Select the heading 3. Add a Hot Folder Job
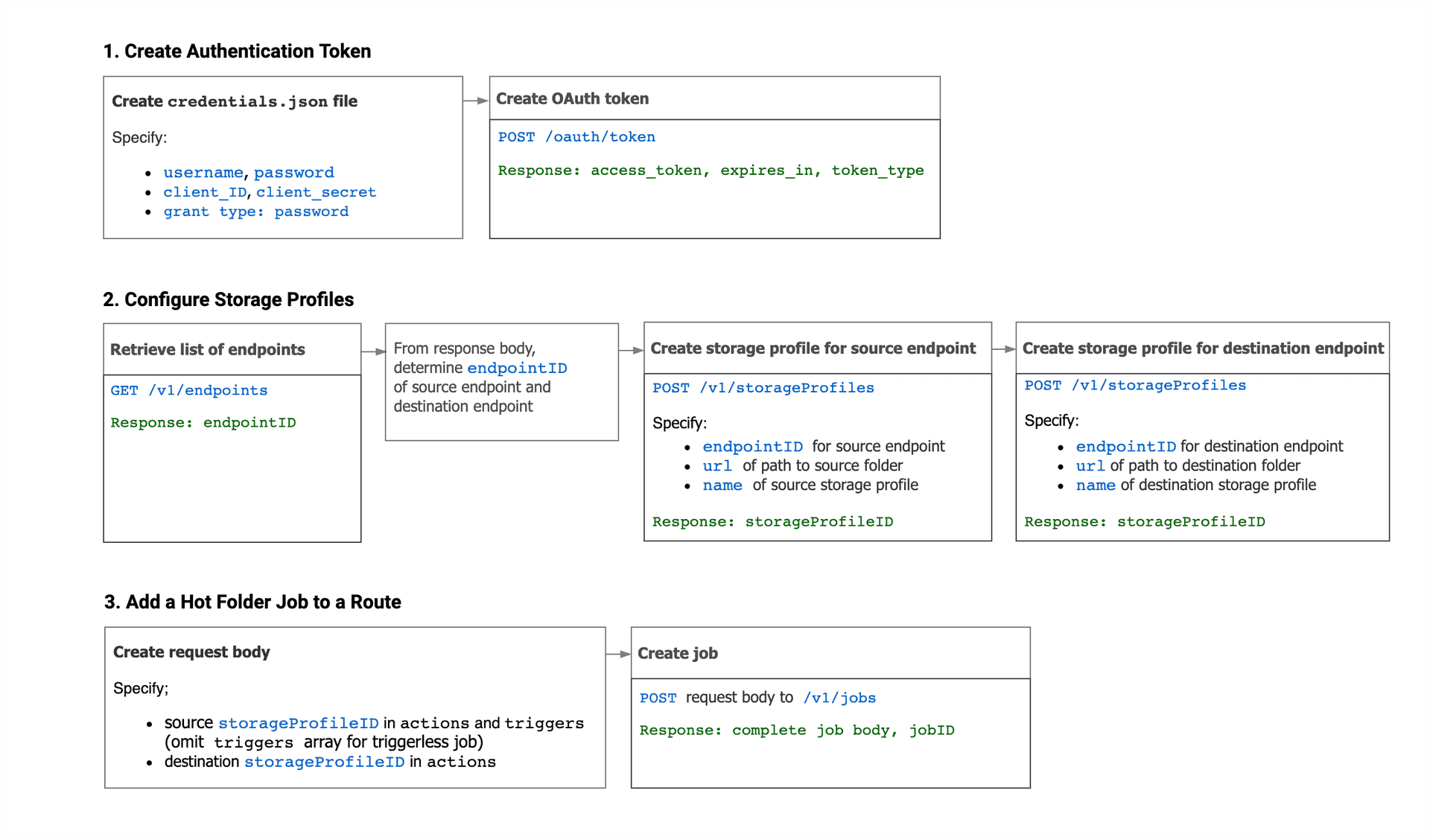The height and width of the screenshot is (840, 1430). point(252,602)
